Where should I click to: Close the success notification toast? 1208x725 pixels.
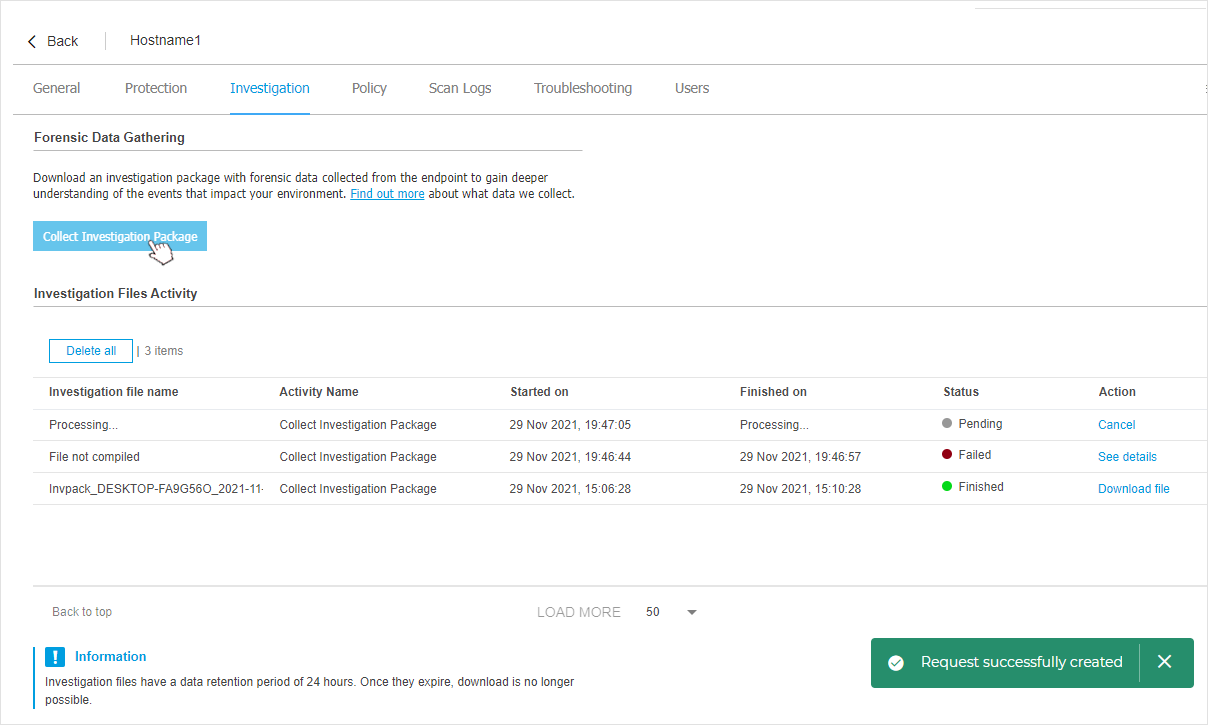pos(1164,662)
